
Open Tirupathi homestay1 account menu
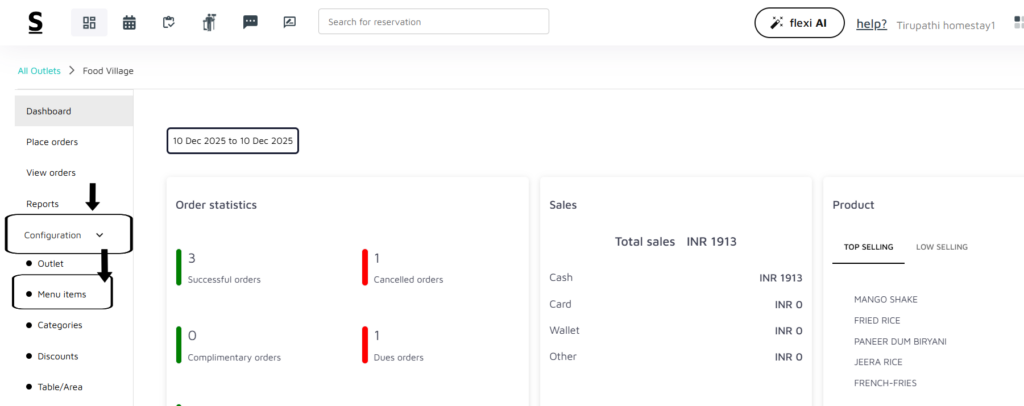[x=946, y=24]
